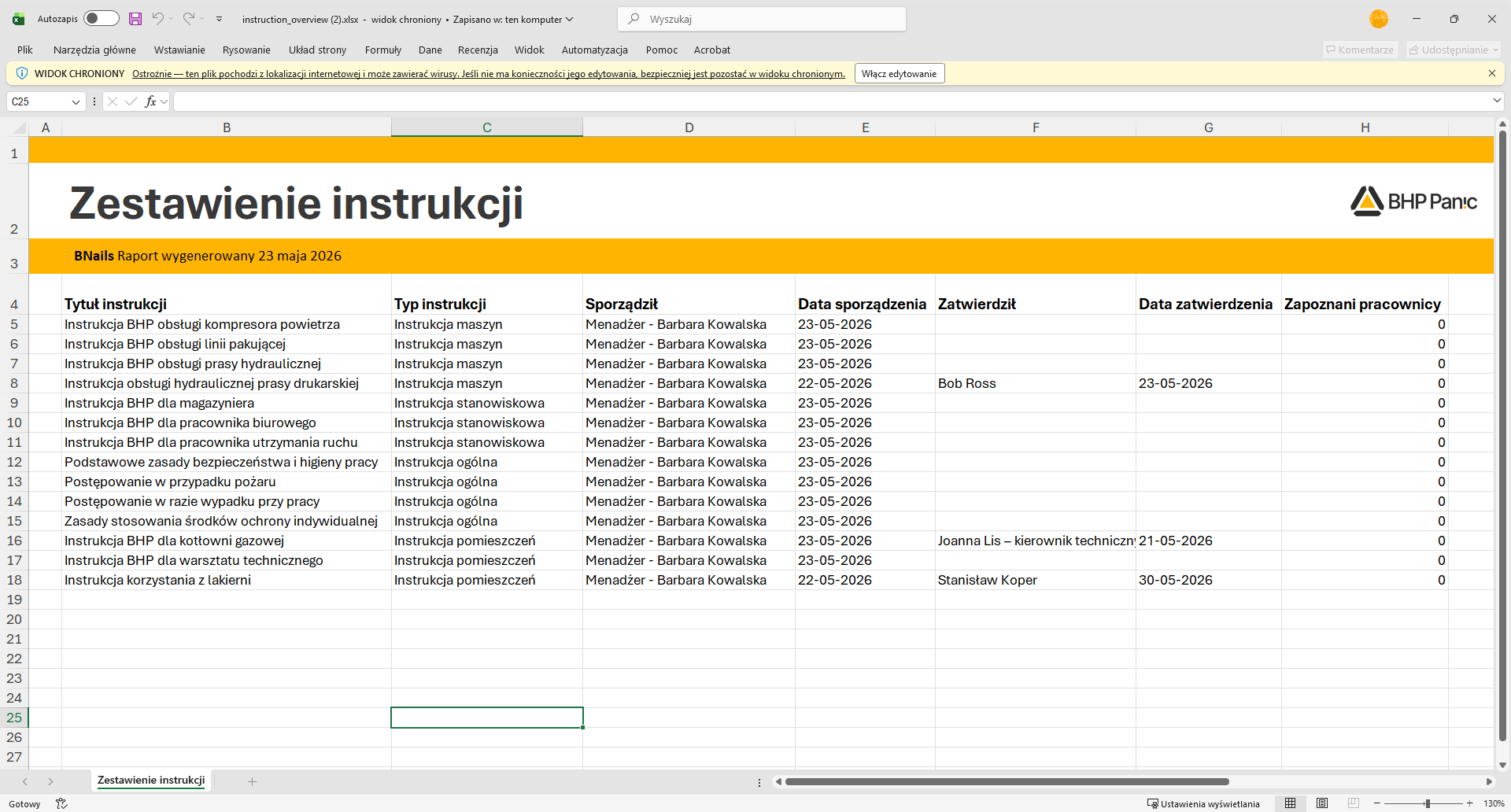Click cell with Bob Ross
This screenshot has width=1511, height=812.
click(1036, 383)
